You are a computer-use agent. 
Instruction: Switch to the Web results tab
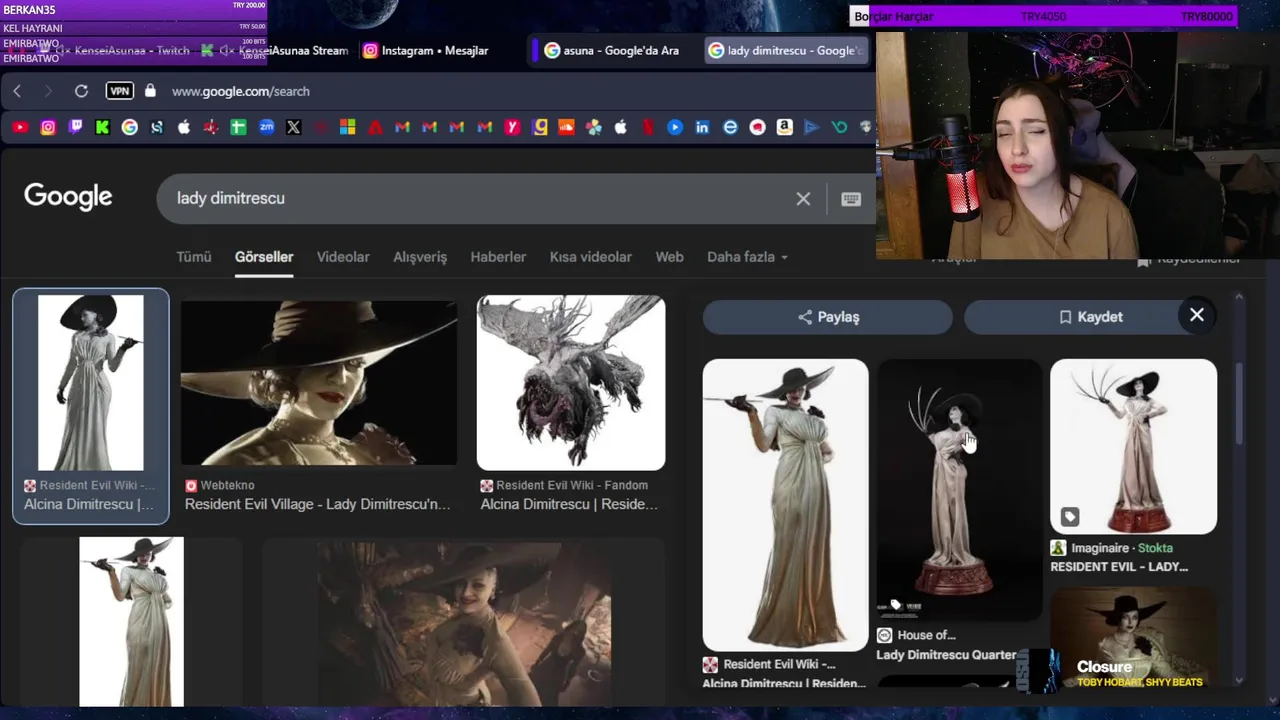click(669, 257)
